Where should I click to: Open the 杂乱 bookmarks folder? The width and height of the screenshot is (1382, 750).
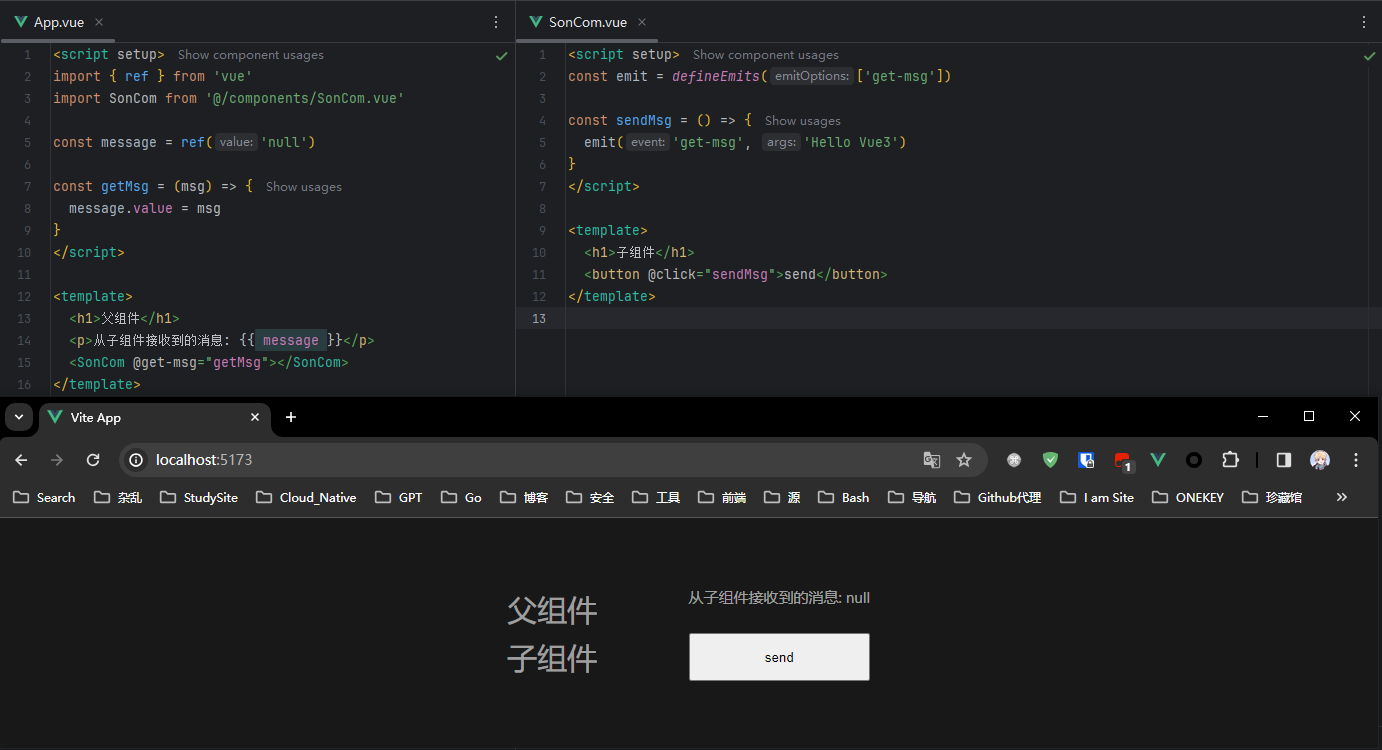coord(118,497)
